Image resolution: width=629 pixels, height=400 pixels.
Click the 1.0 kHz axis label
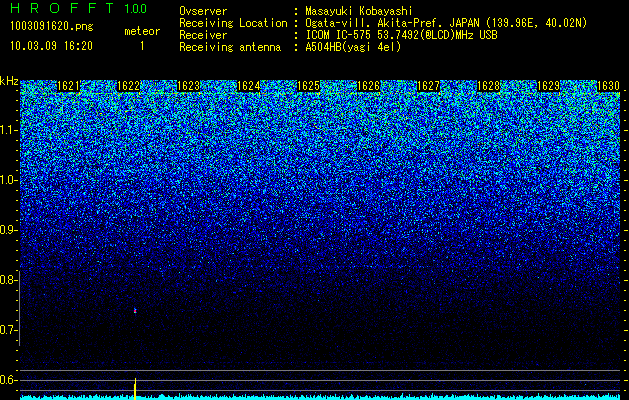coord(8,180)
